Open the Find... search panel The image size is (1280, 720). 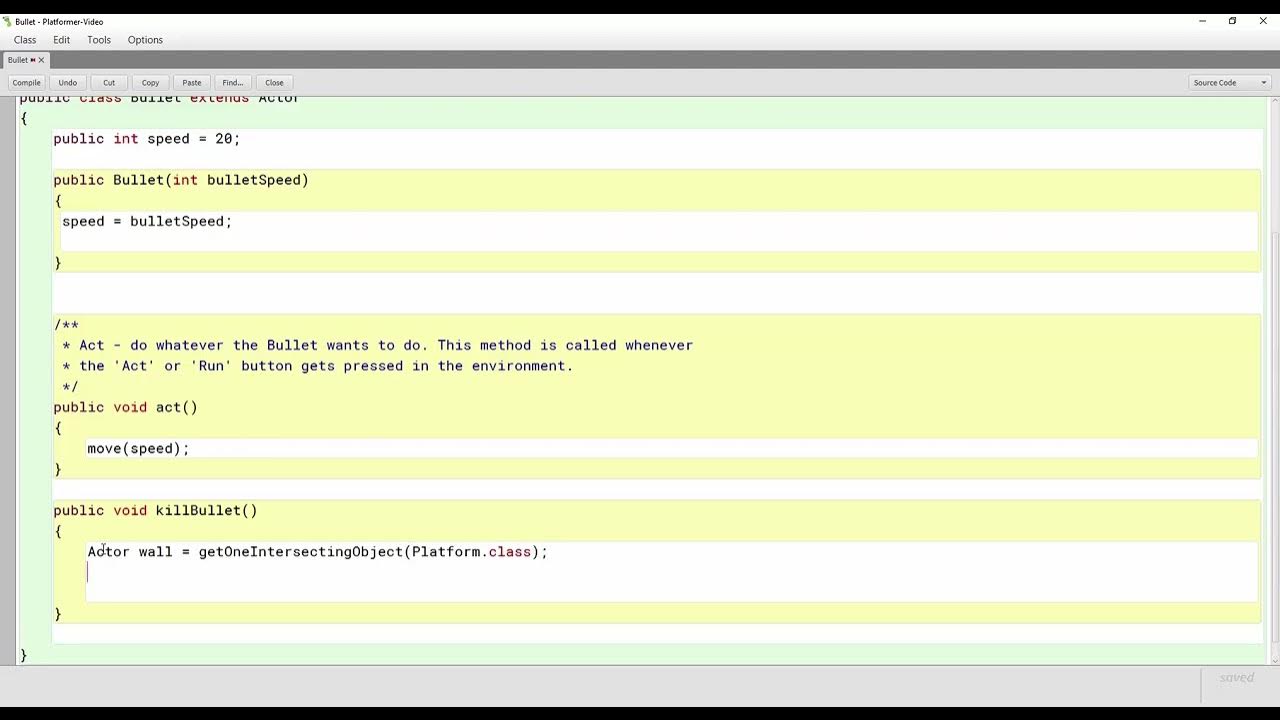pos(233,83)
